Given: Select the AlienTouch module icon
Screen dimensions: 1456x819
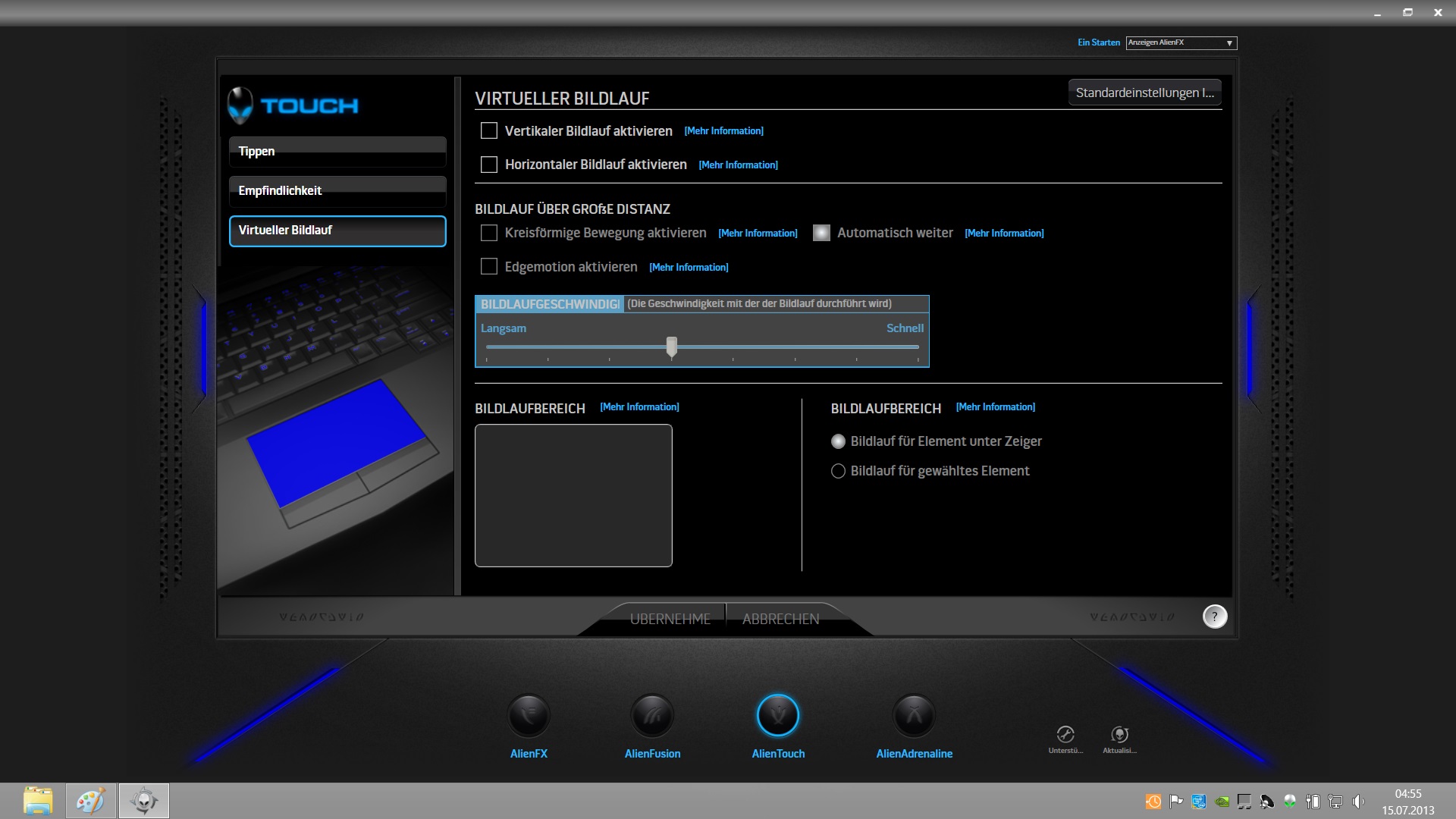Looking at the screenshot, I should coord(778,716).
